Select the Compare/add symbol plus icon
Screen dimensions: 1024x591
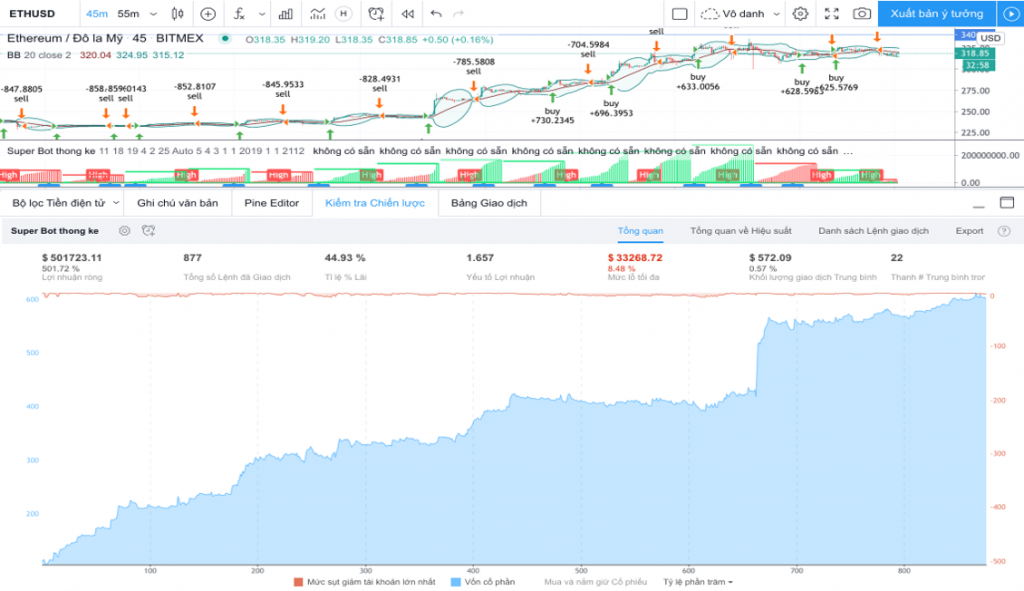207,14
